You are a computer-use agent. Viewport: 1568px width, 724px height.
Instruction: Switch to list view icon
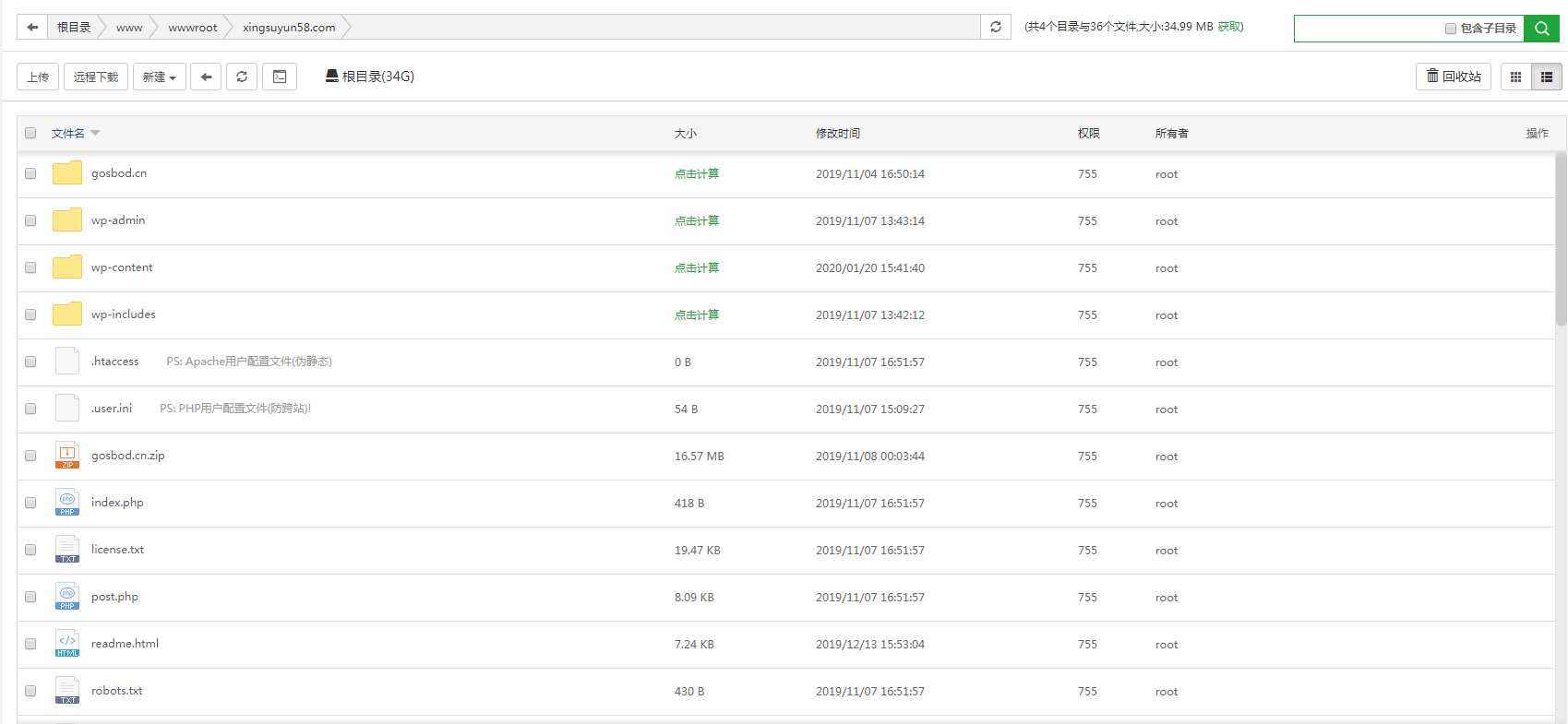[1547, 77]
